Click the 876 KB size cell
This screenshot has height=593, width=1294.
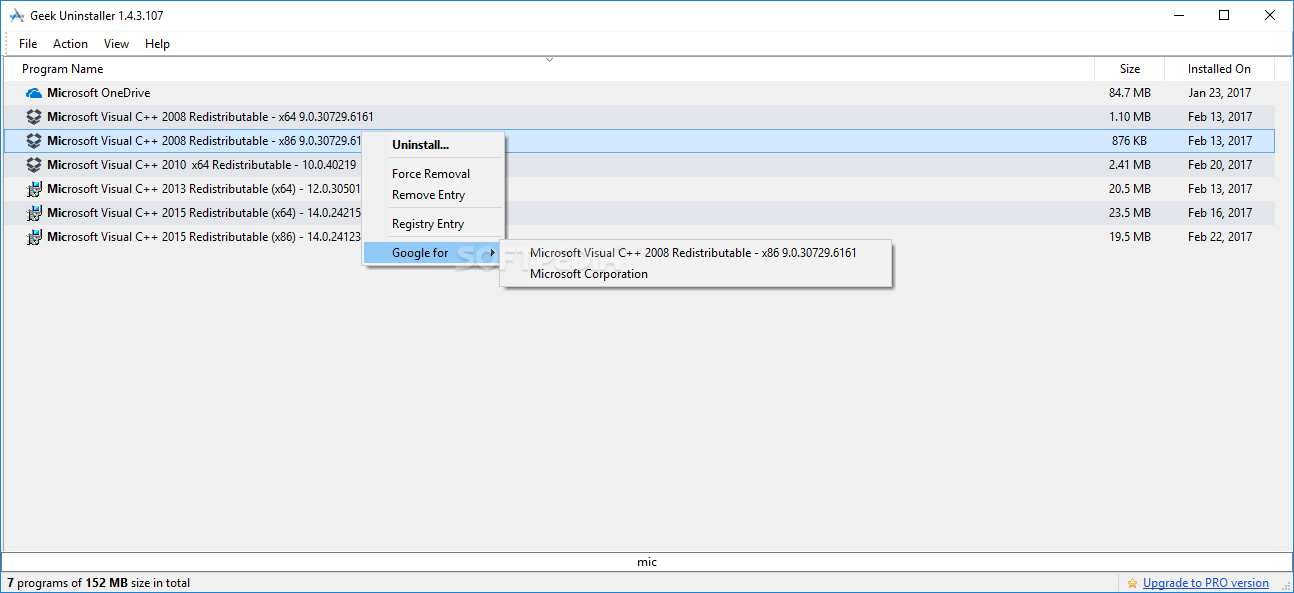coord(1129,141)
